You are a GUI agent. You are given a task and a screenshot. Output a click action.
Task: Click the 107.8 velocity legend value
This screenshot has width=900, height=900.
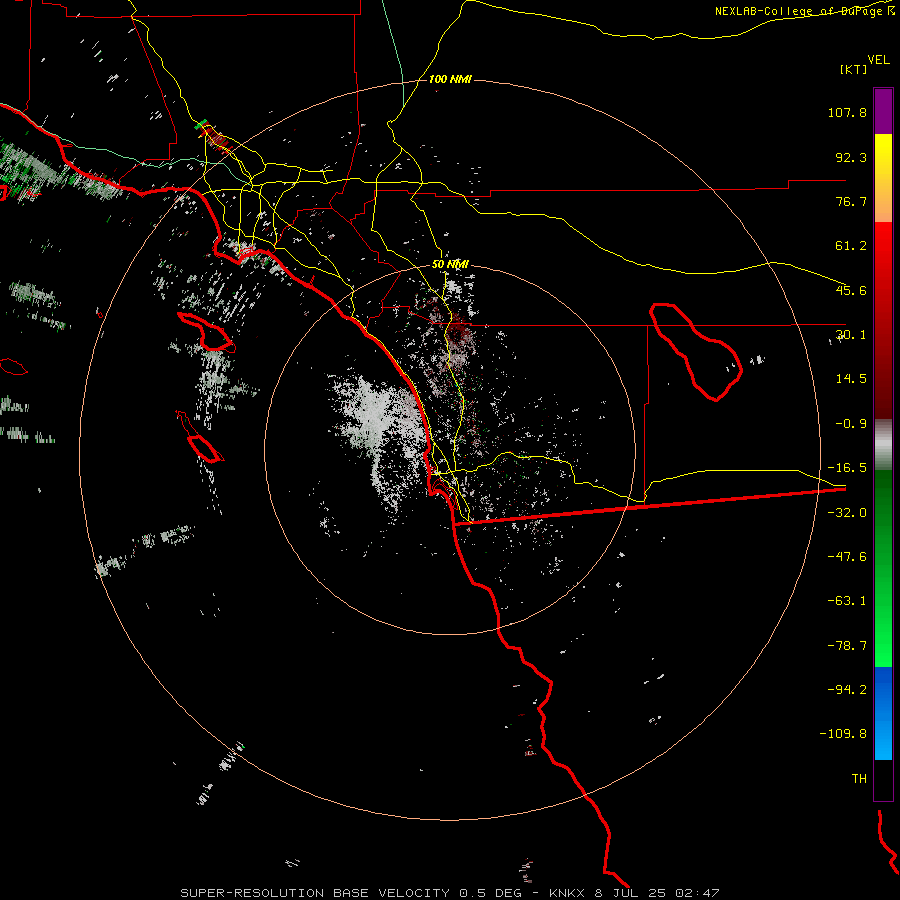tap(847, 112)
